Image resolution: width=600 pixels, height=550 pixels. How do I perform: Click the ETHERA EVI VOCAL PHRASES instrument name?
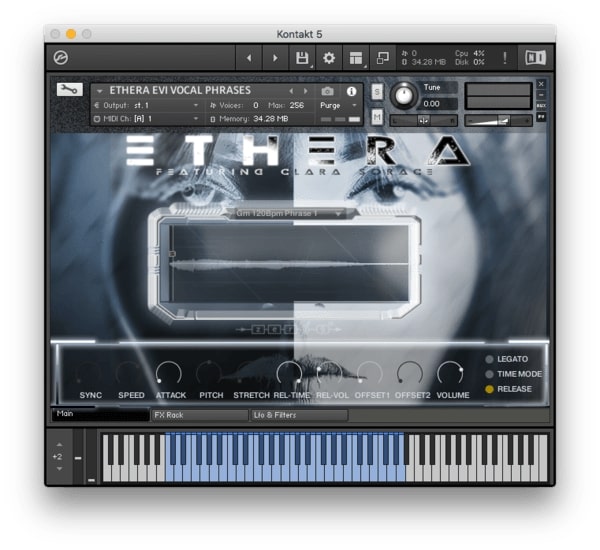(180, 90)
